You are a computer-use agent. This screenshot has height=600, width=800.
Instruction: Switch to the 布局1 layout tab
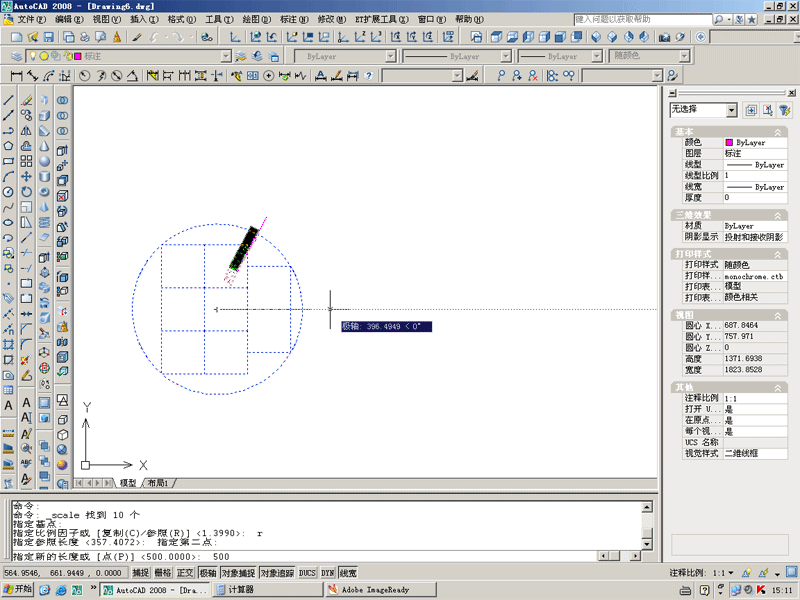tap(158, 483)
